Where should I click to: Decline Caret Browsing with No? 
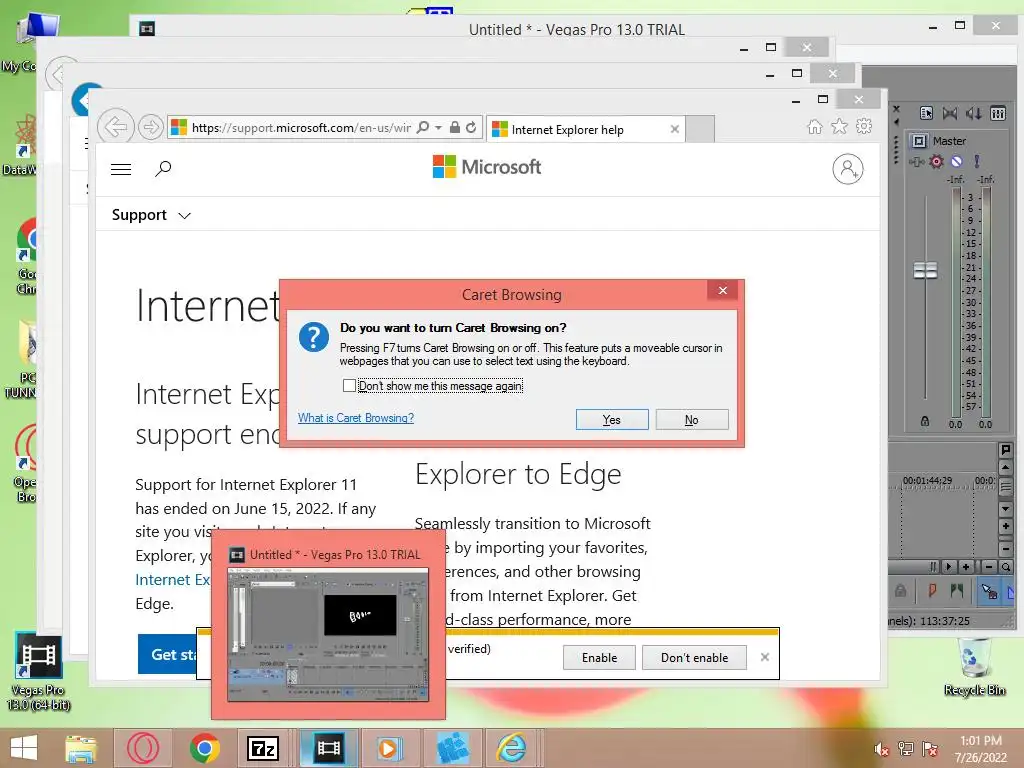pos(692,420)
